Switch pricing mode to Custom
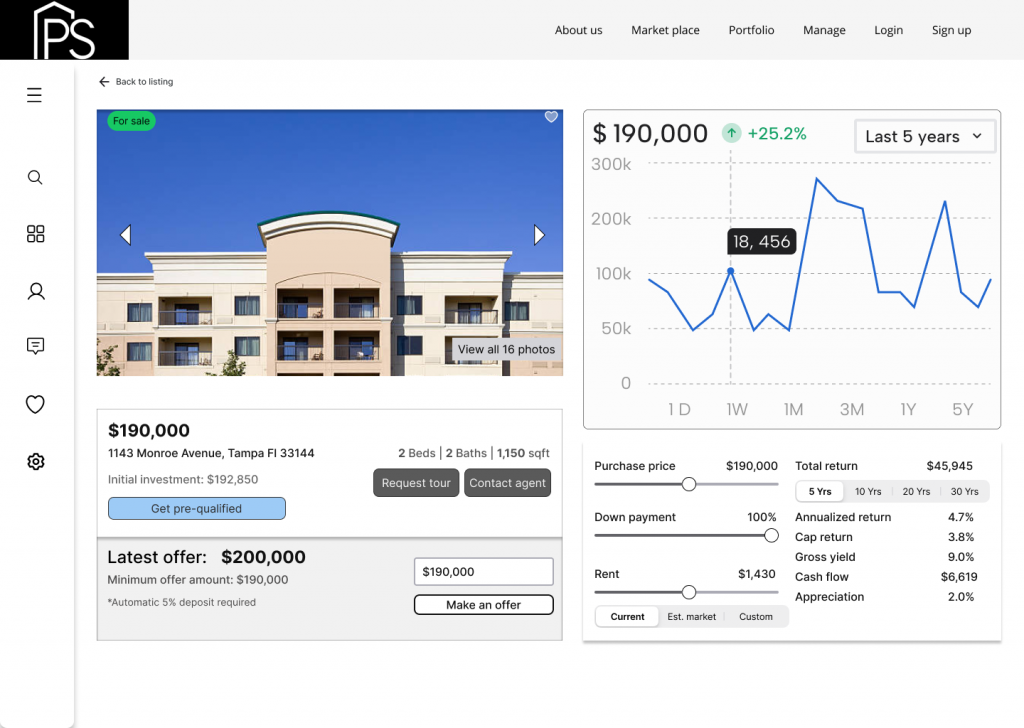 [756, 617]
